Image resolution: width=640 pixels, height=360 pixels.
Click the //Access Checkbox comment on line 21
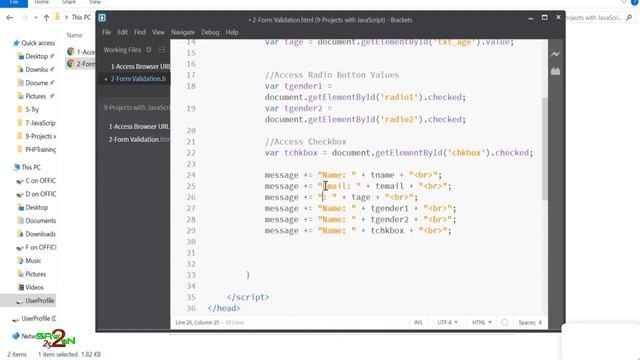pos(305,142)
